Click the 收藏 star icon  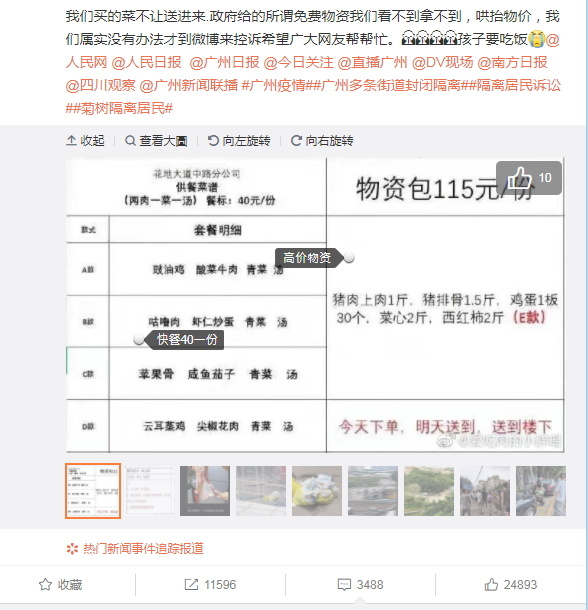click(x=45, y=584)
